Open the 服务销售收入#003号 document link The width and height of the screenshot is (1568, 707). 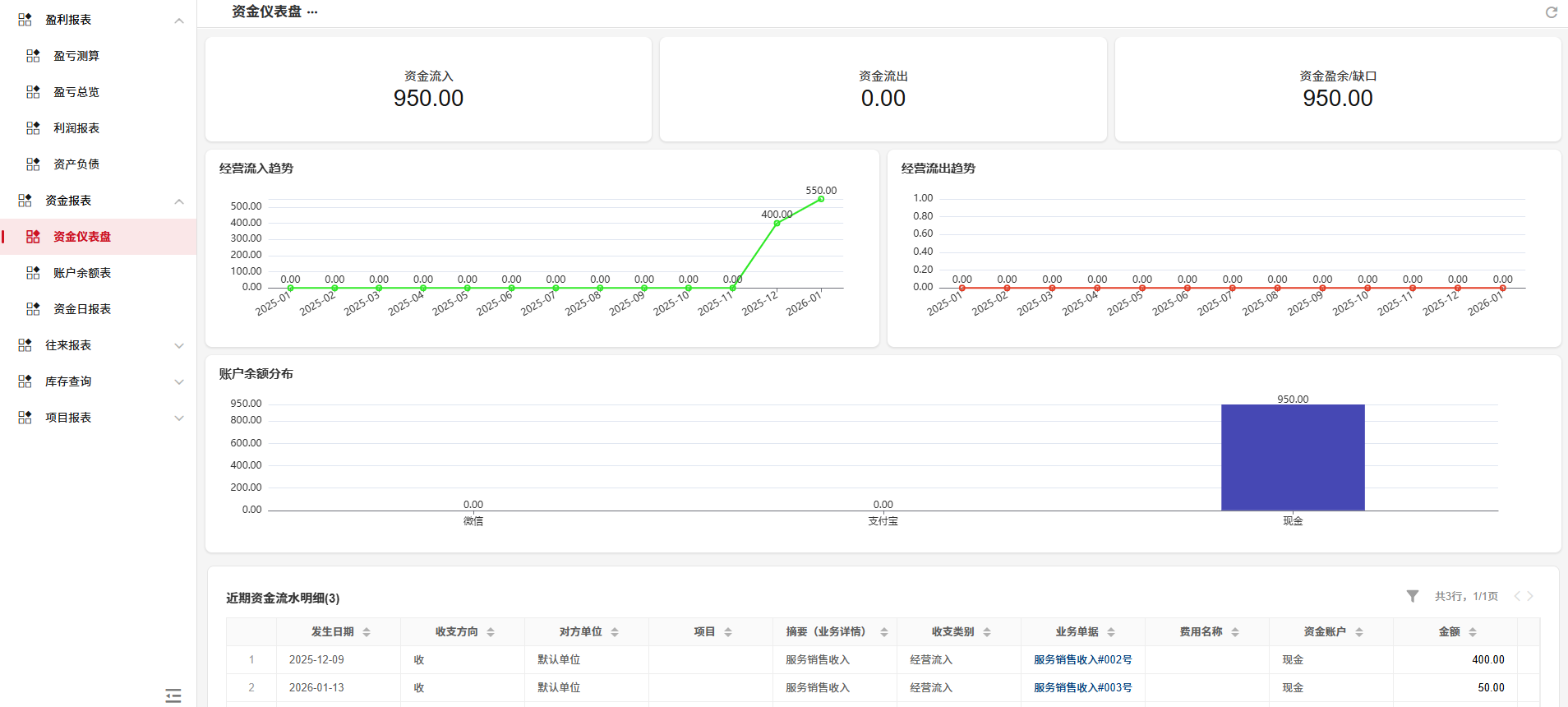1083,688
